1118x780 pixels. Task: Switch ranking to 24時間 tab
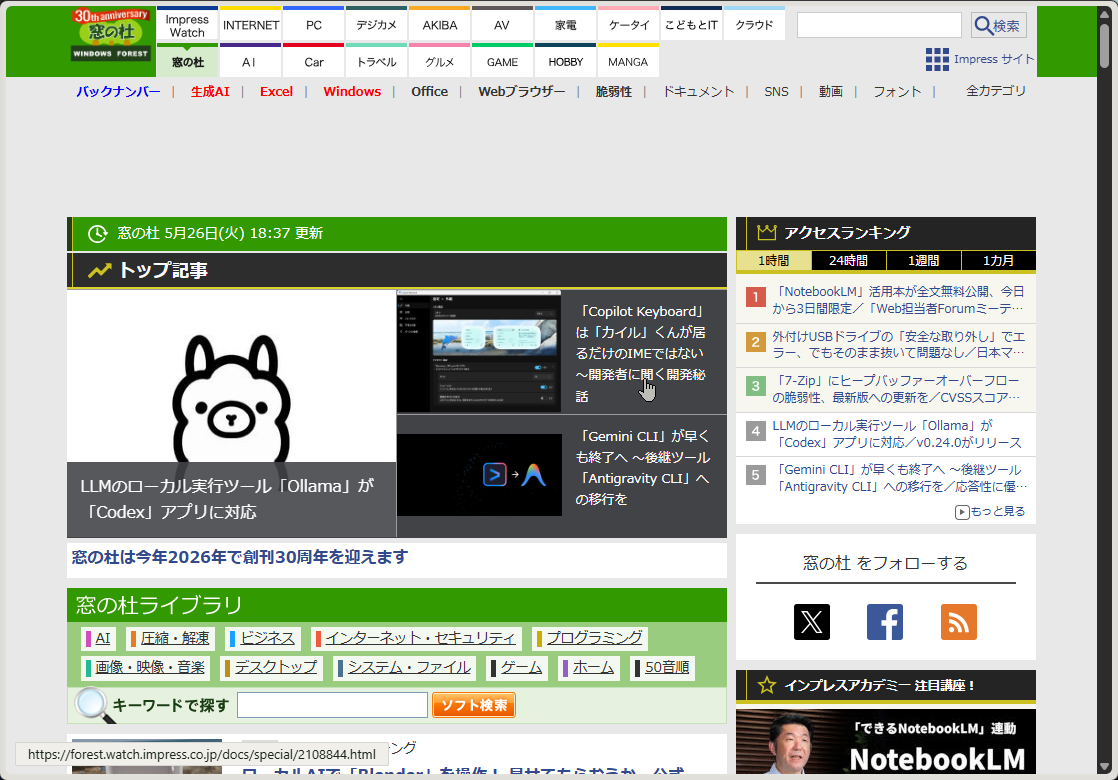click(848, 260)
